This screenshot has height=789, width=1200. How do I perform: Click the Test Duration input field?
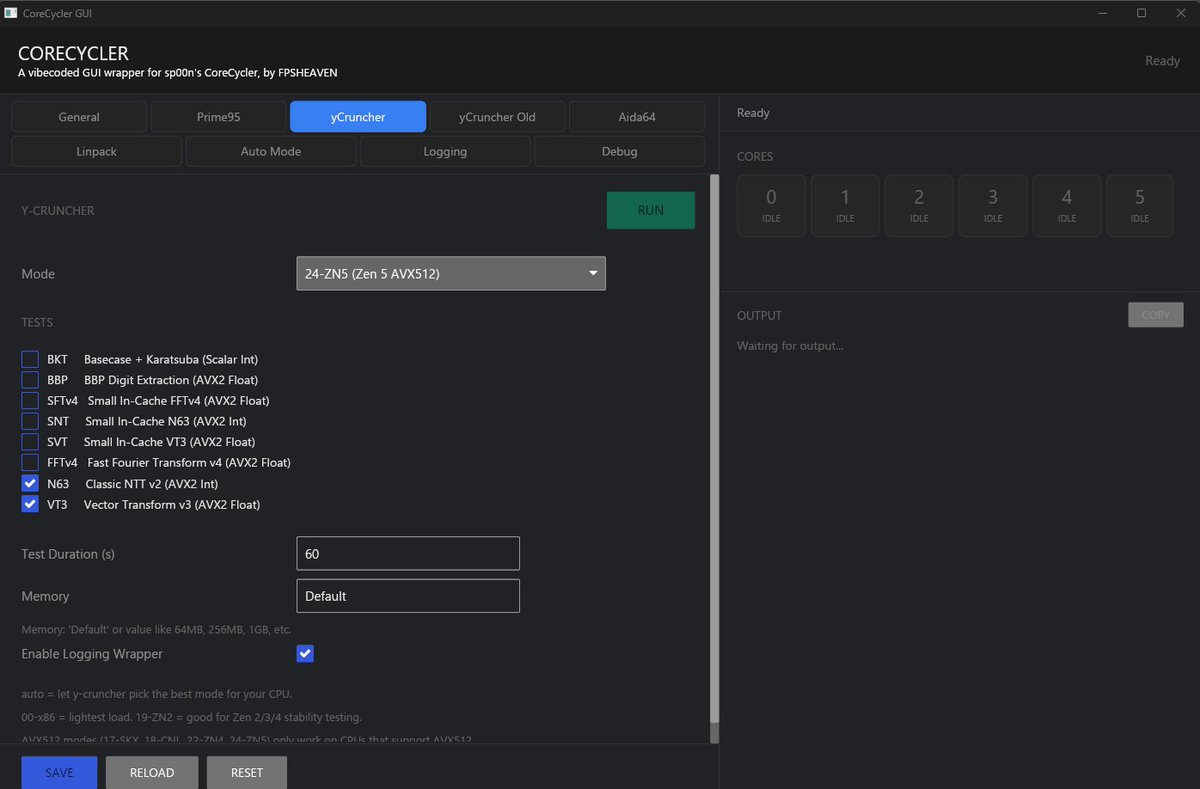click(408, 553)
